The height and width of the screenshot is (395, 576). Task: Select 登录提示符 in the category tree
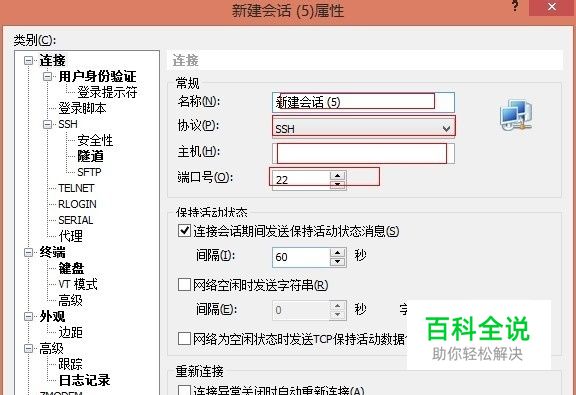pyautogui.click(x=107, y=92)
